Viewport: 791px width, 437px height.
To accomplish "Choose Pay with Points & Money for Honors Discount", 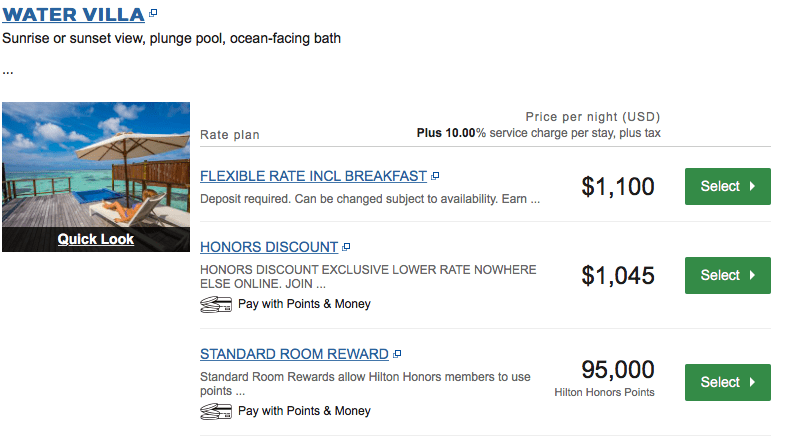I will 304,304.
